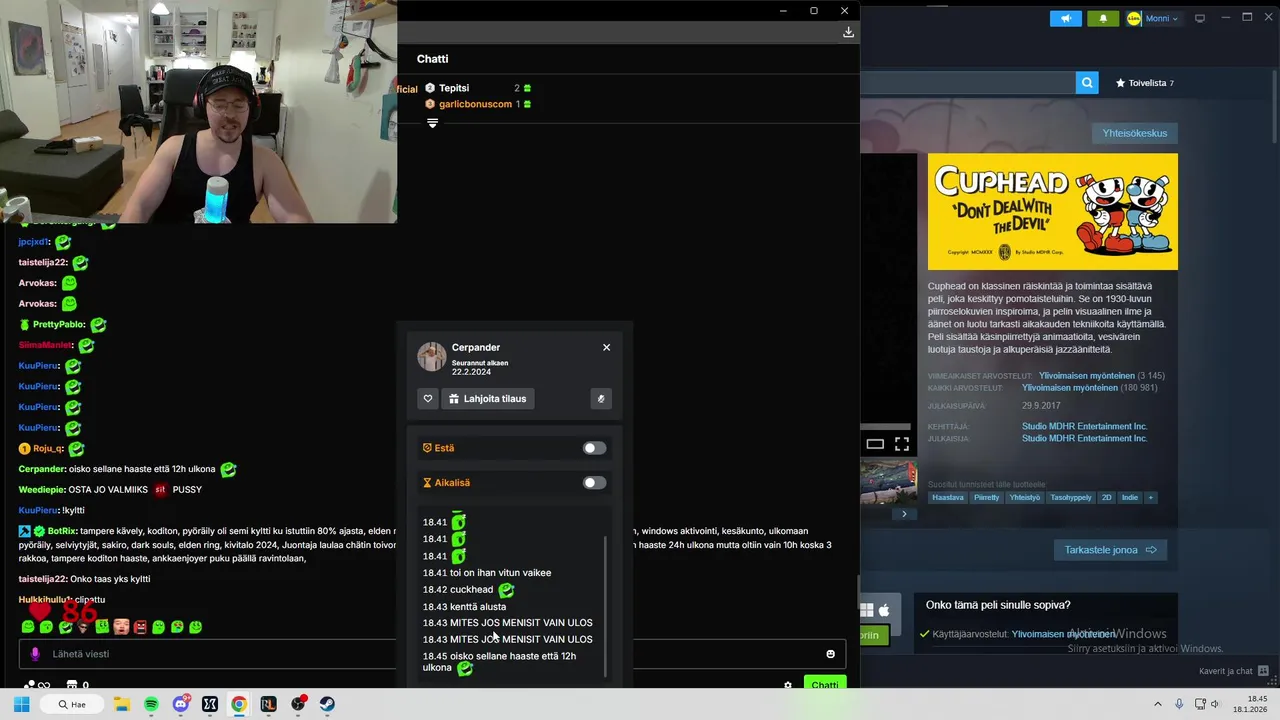Open all reviews Ylivoimaisen myönteinen (180 981) link
The width and height of the screenshot is (1280, 720).
1070,388
